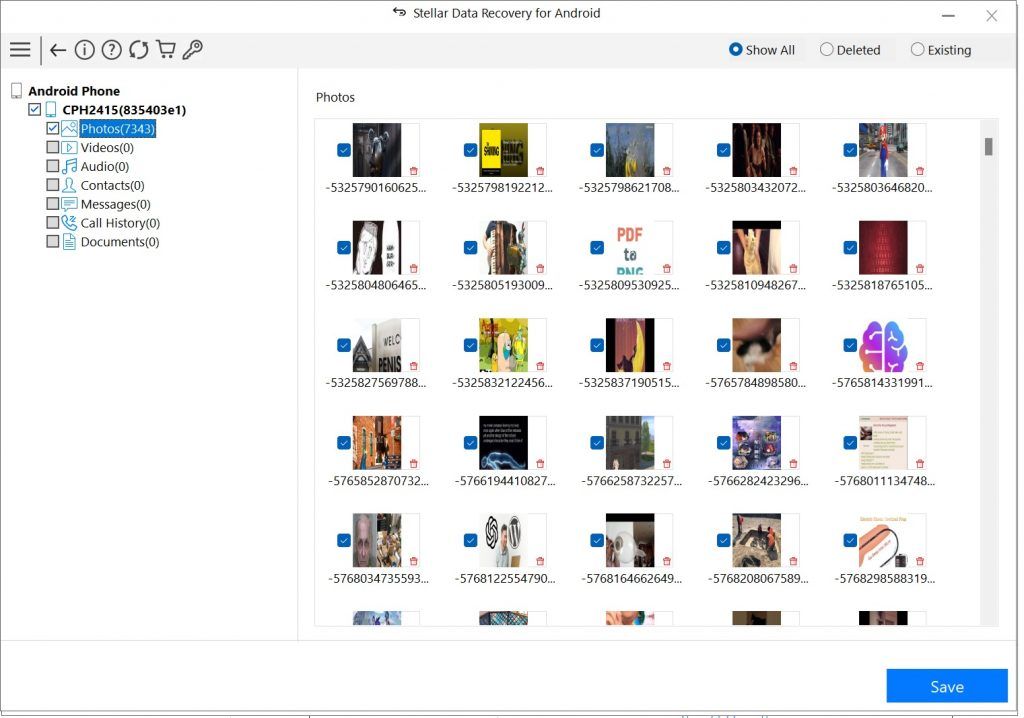Uncheck the CPH2415 device checkbox
1024x718 pixels.
[x=35, y=110]
